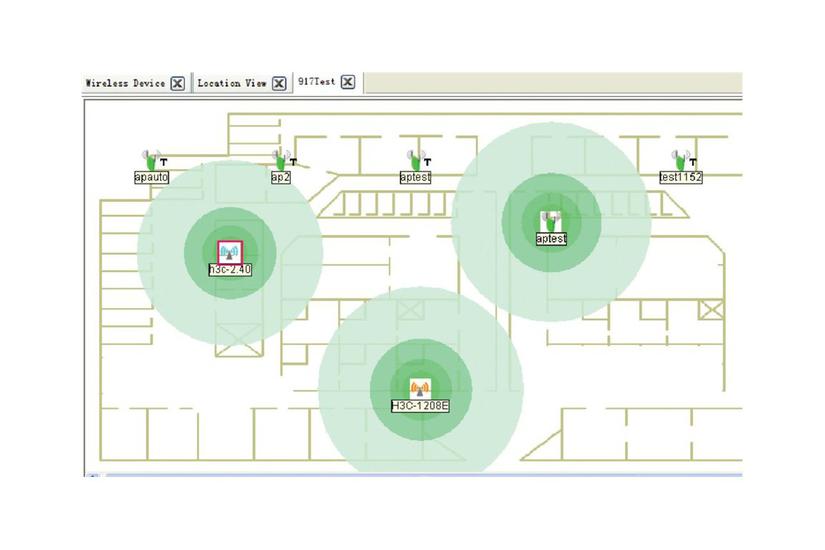Click the aptest label in the right coverage circle

551,239
